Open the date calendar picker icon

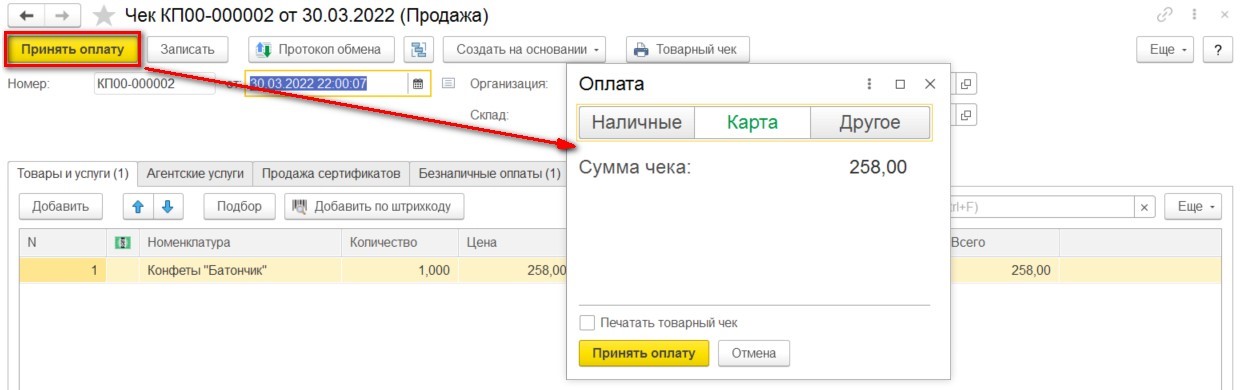(417, 84)
